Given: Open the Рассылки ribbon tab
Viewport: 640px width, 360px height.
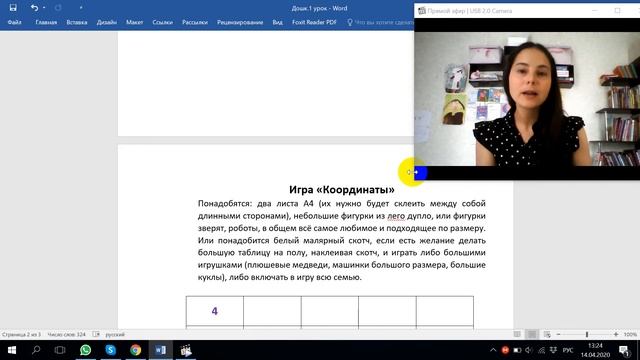Looking at the screenshot, I should [195, 22].
